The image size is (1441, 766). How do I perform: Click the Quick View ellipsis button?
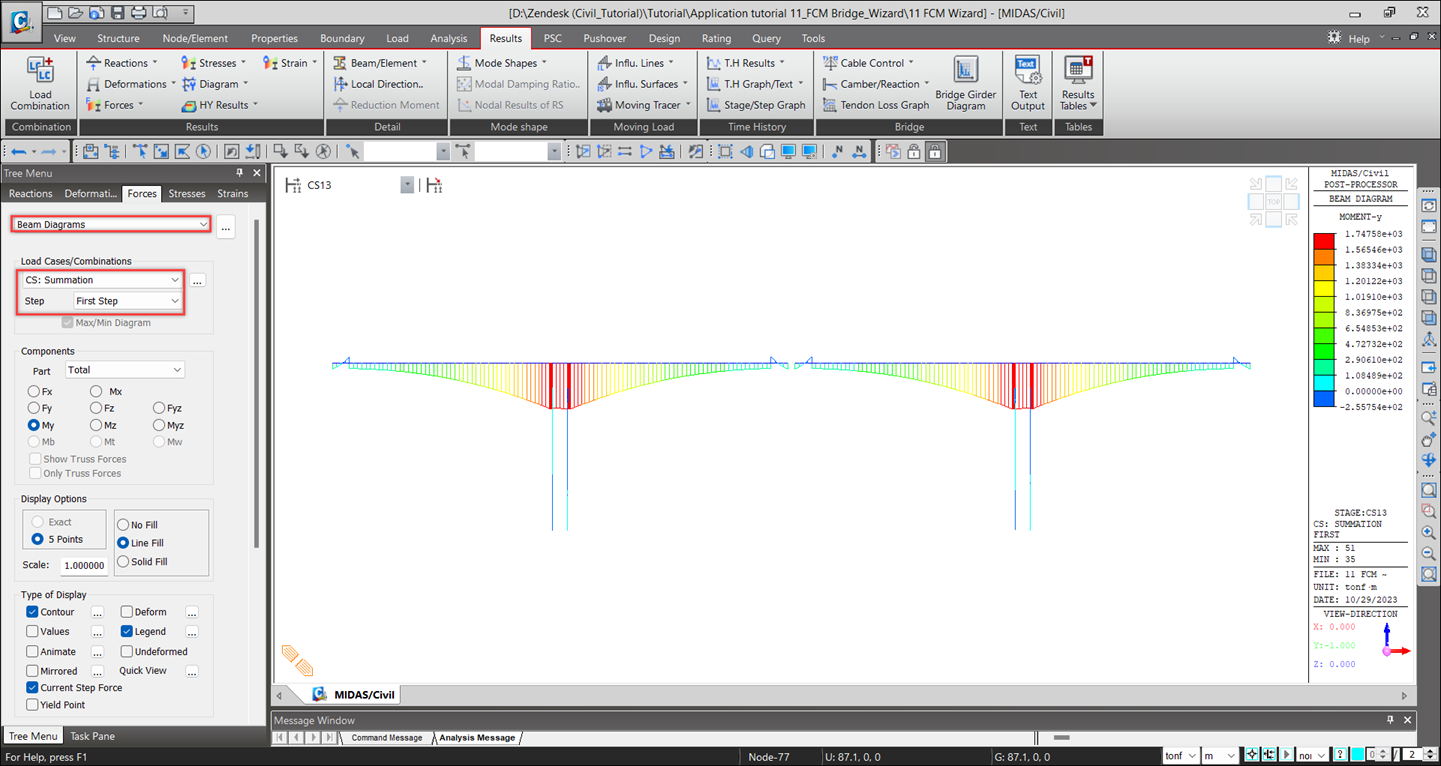191,671
